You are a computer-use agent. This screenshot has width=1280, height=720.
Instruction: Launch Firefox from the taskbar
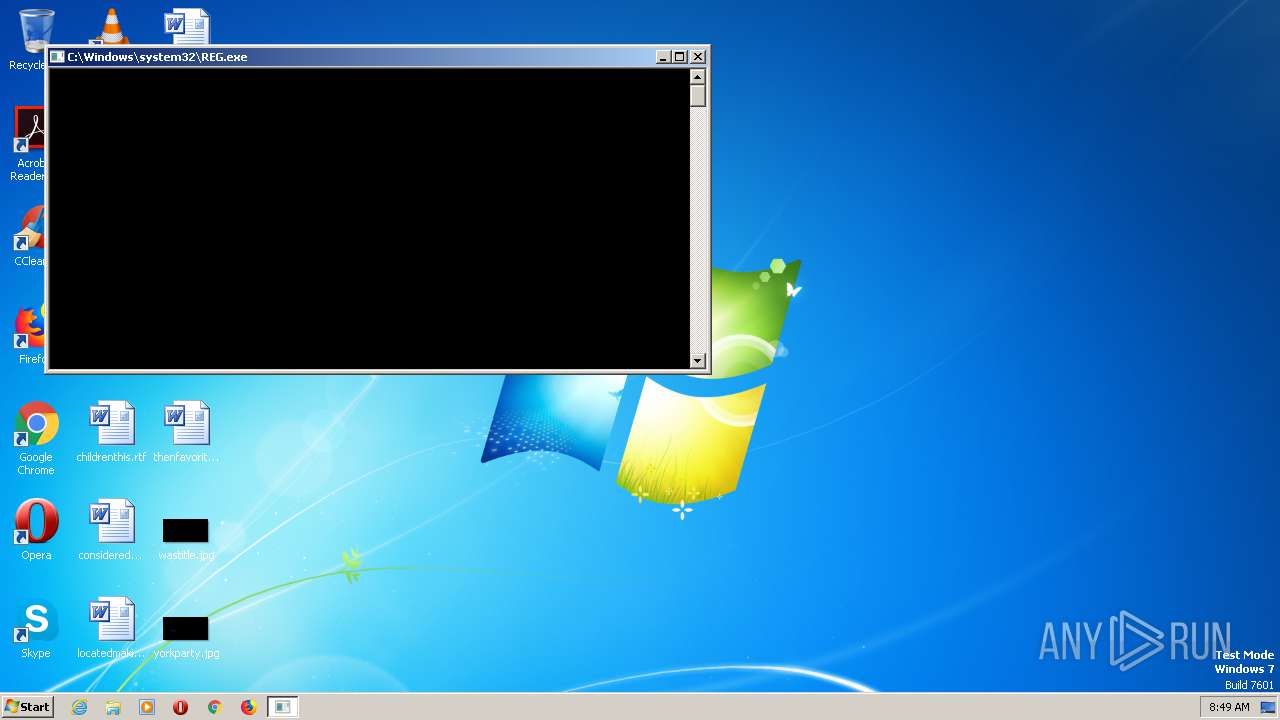coord(248,707)
